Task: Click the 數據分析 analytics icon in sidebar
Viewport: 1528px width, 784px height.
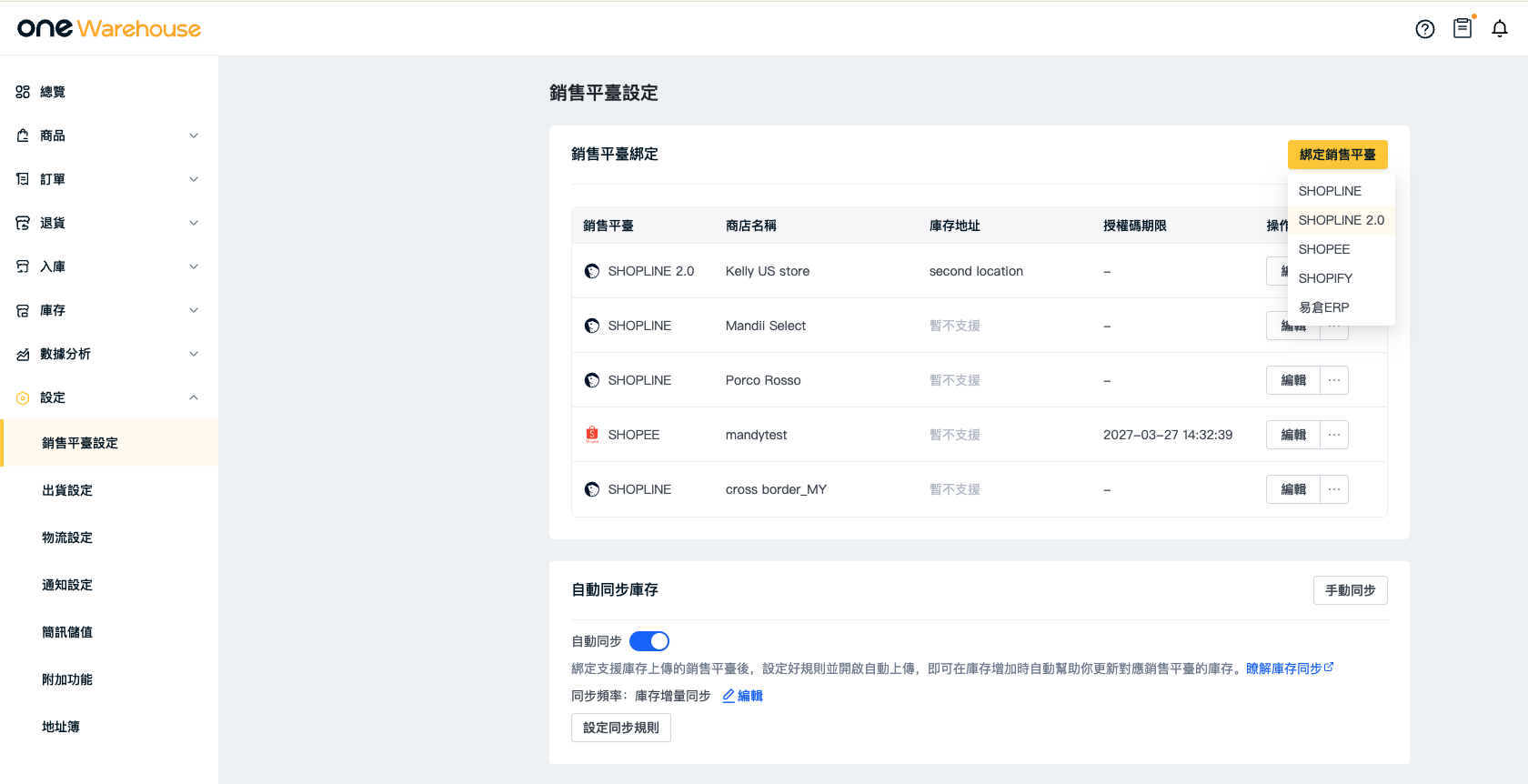Action: (x=23, y=354)
